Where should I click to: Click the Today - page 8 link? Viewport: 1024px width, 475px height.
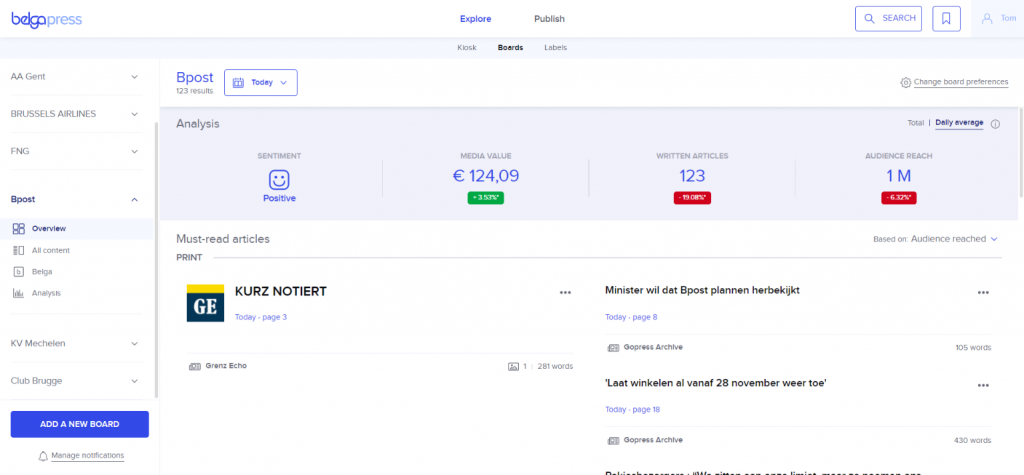click(x=632, y=317)
